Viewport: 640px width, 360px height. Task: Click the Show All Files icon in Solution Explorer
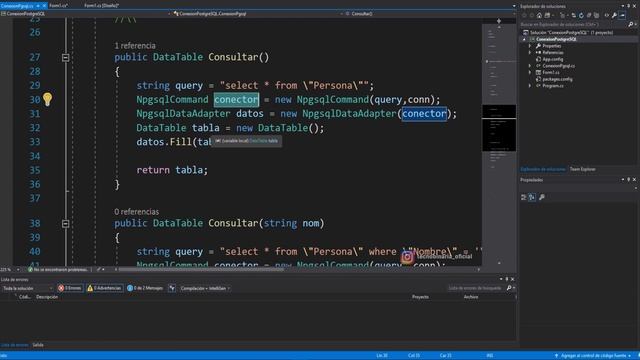(x=596, y=16)
